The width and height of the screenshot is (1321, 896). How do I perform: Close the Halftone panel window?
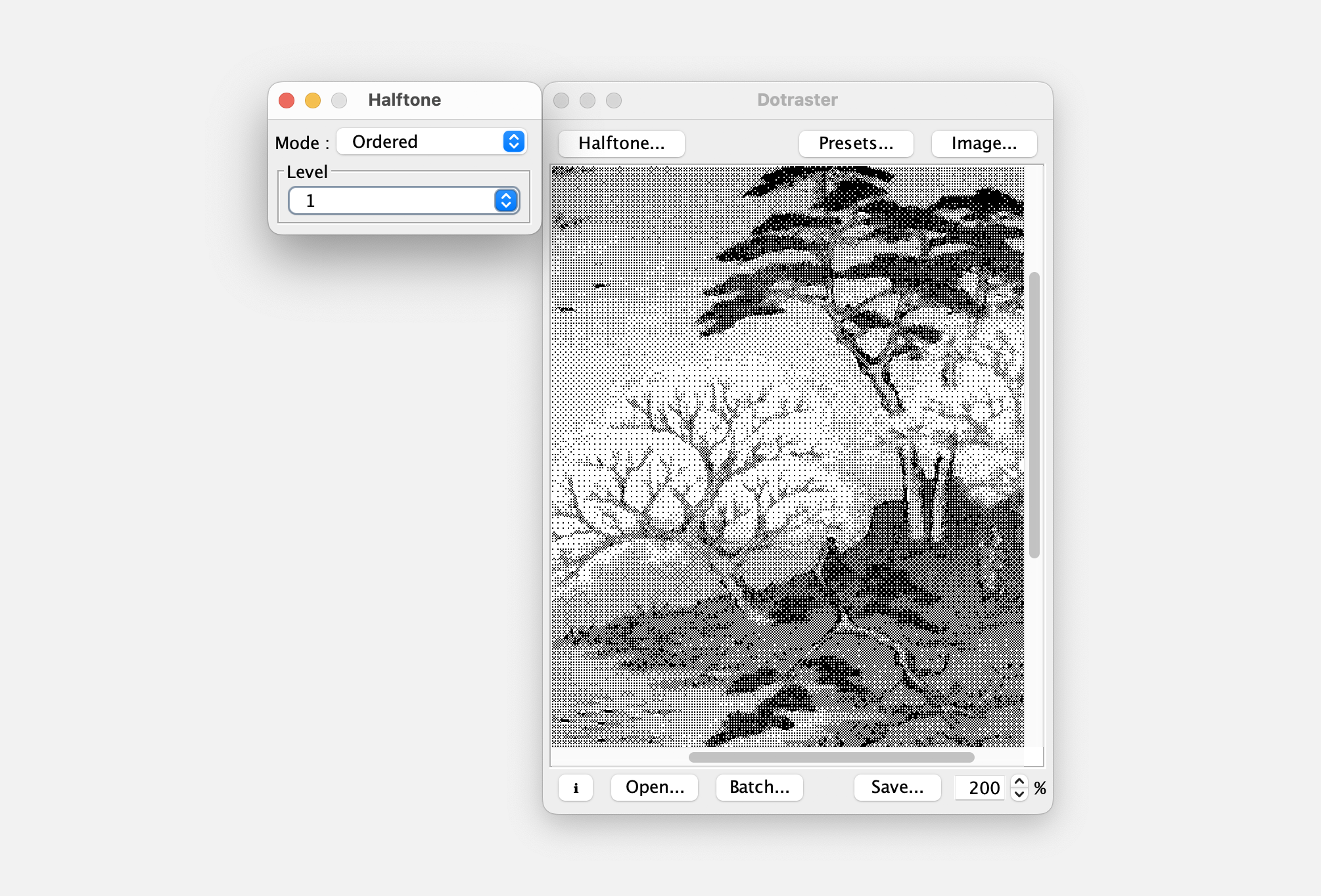(x=287, y=100)
